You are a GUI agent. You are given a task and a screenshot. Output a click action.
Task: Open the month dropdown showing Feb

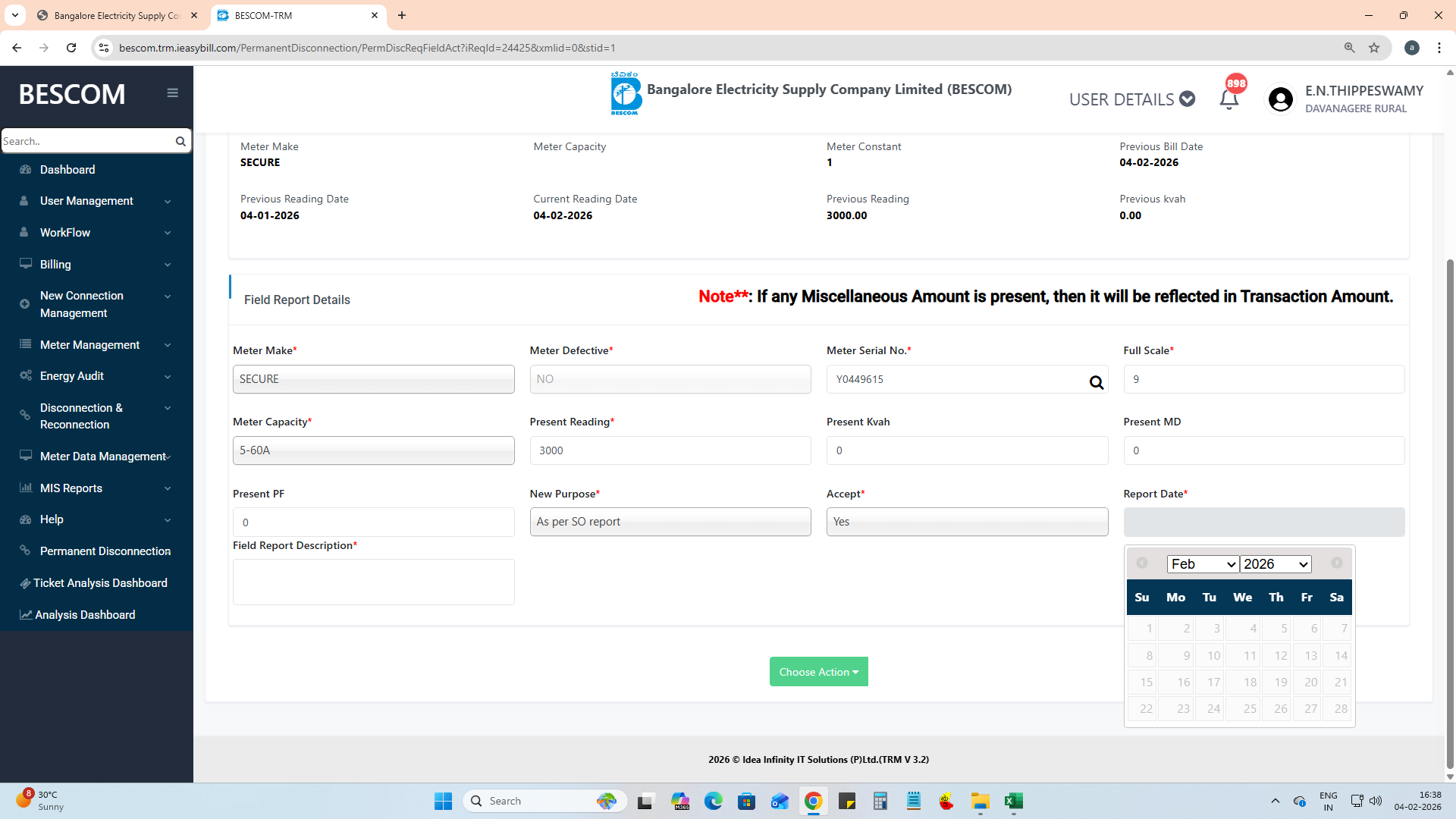click(x=1203, y=564)
